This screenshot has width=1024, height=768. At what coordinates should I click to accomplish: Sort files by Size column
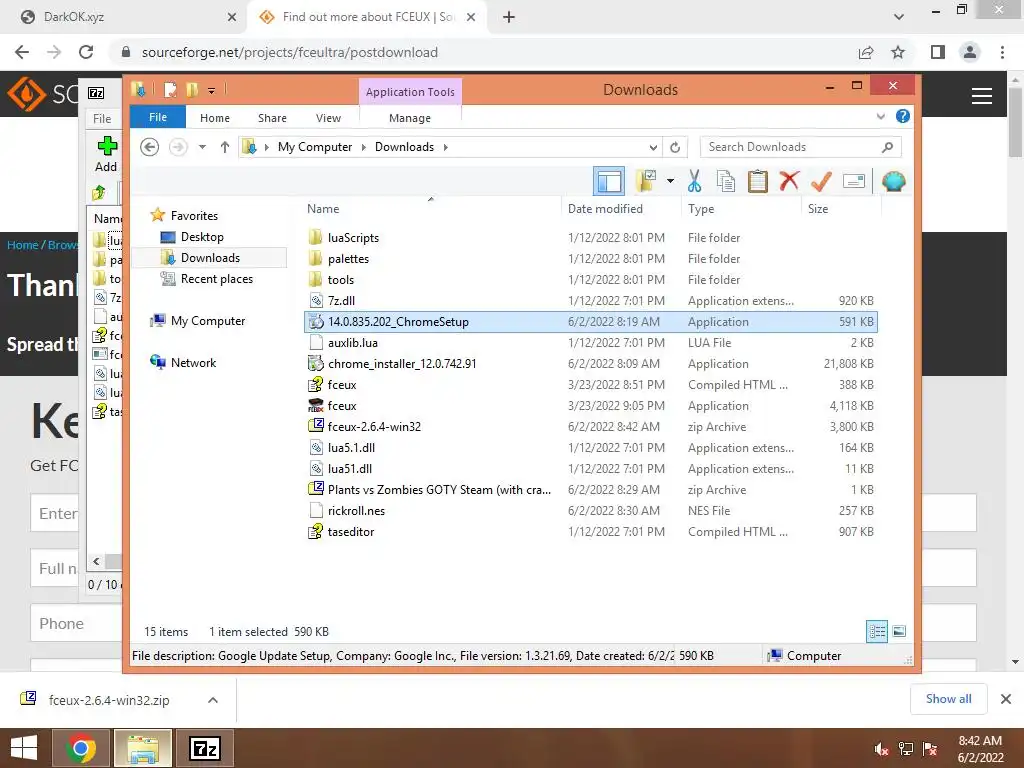(x=818, y=208)
